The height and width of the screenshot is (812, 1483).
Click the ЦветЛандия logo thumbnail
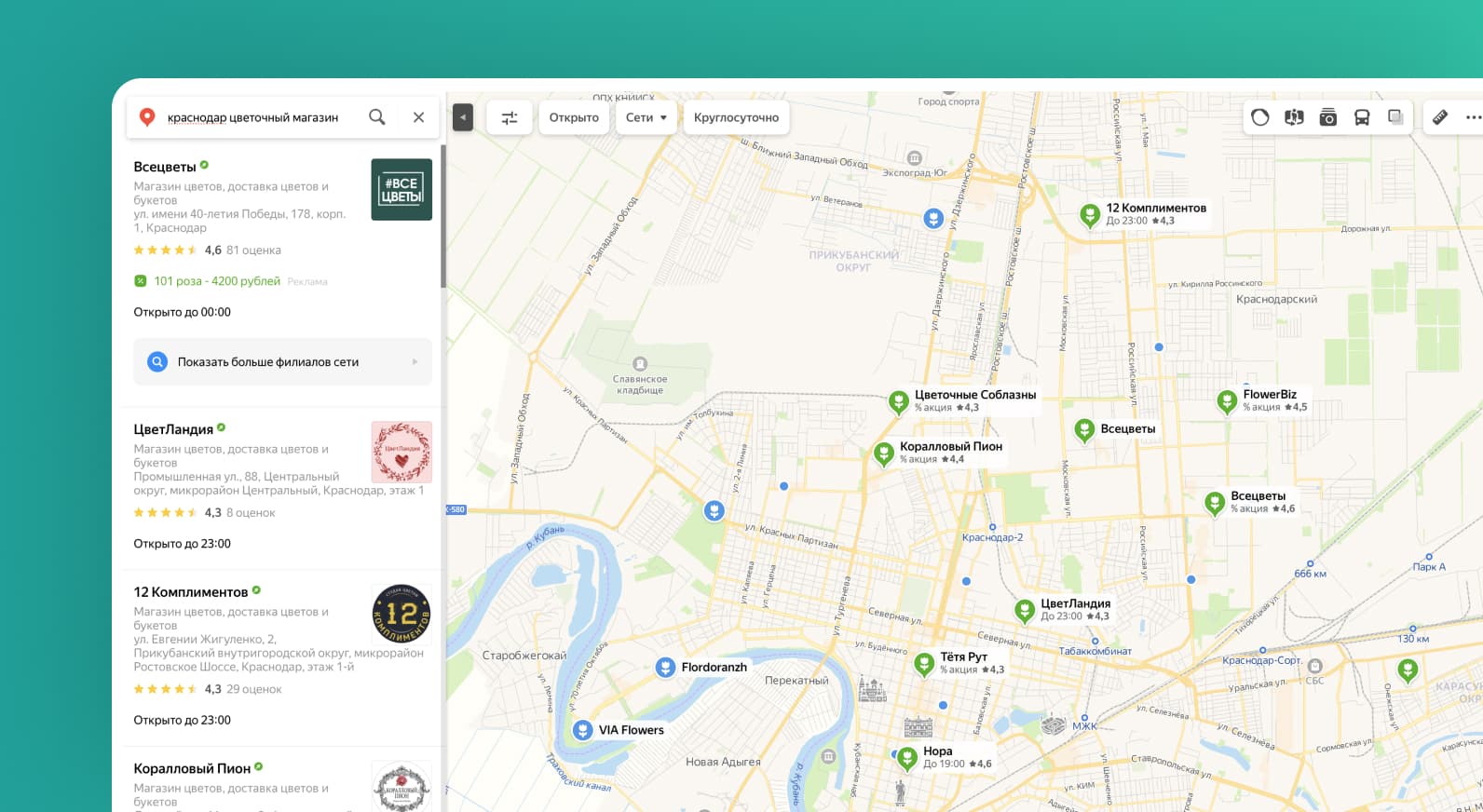[x=401, y=452]
